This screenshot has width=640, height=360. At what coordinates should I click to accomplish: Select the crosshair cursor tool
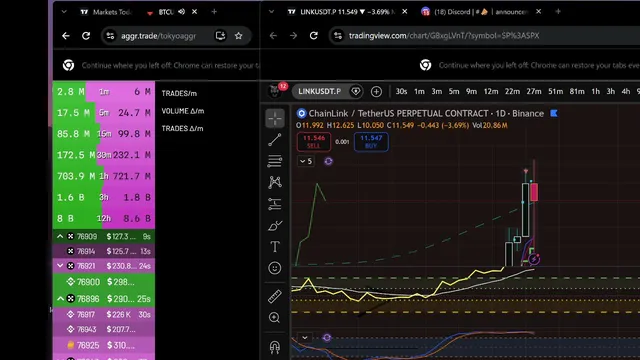click(x=275, y=118)
